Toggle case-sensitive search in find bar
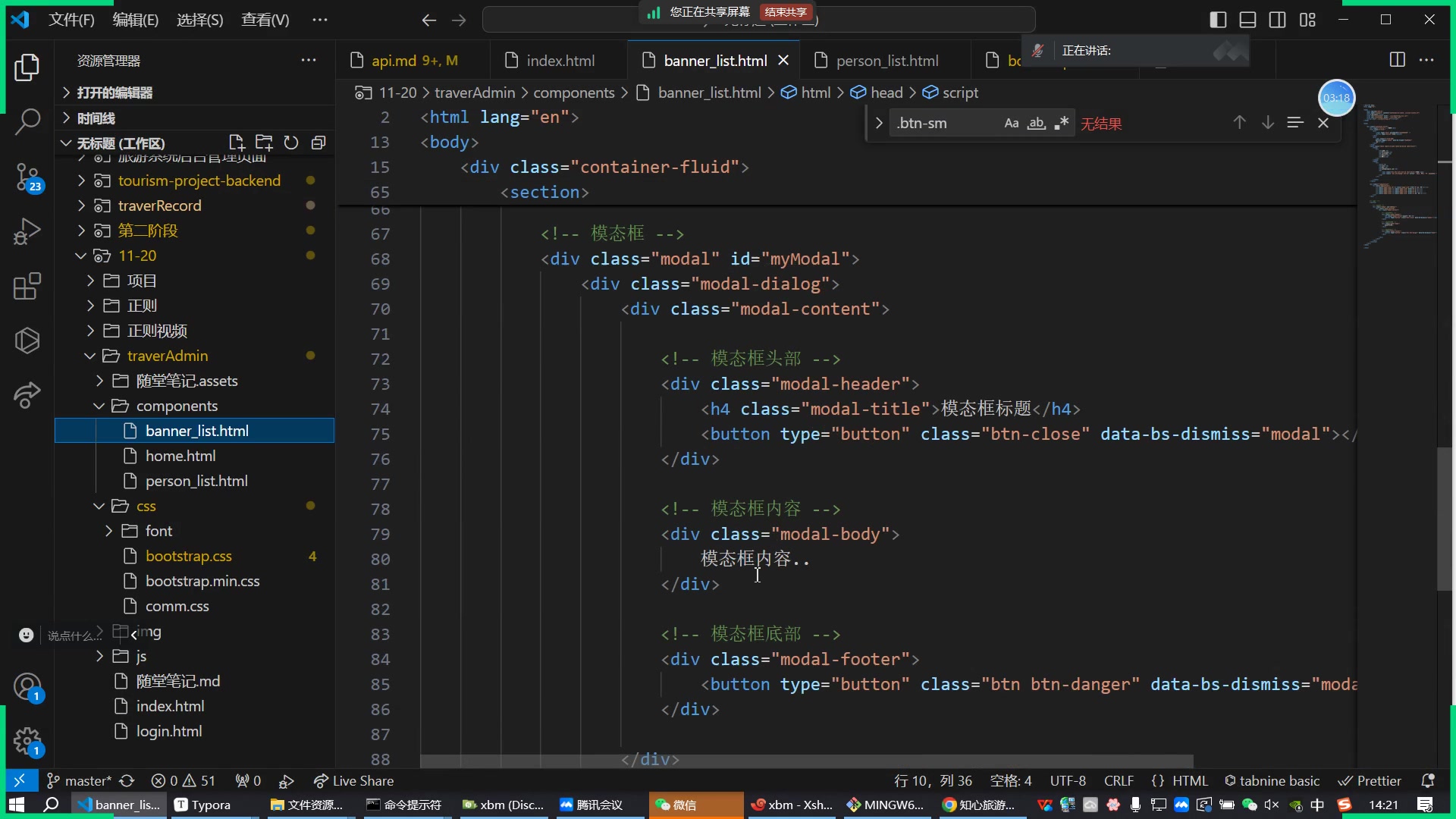 (1011, 122)
